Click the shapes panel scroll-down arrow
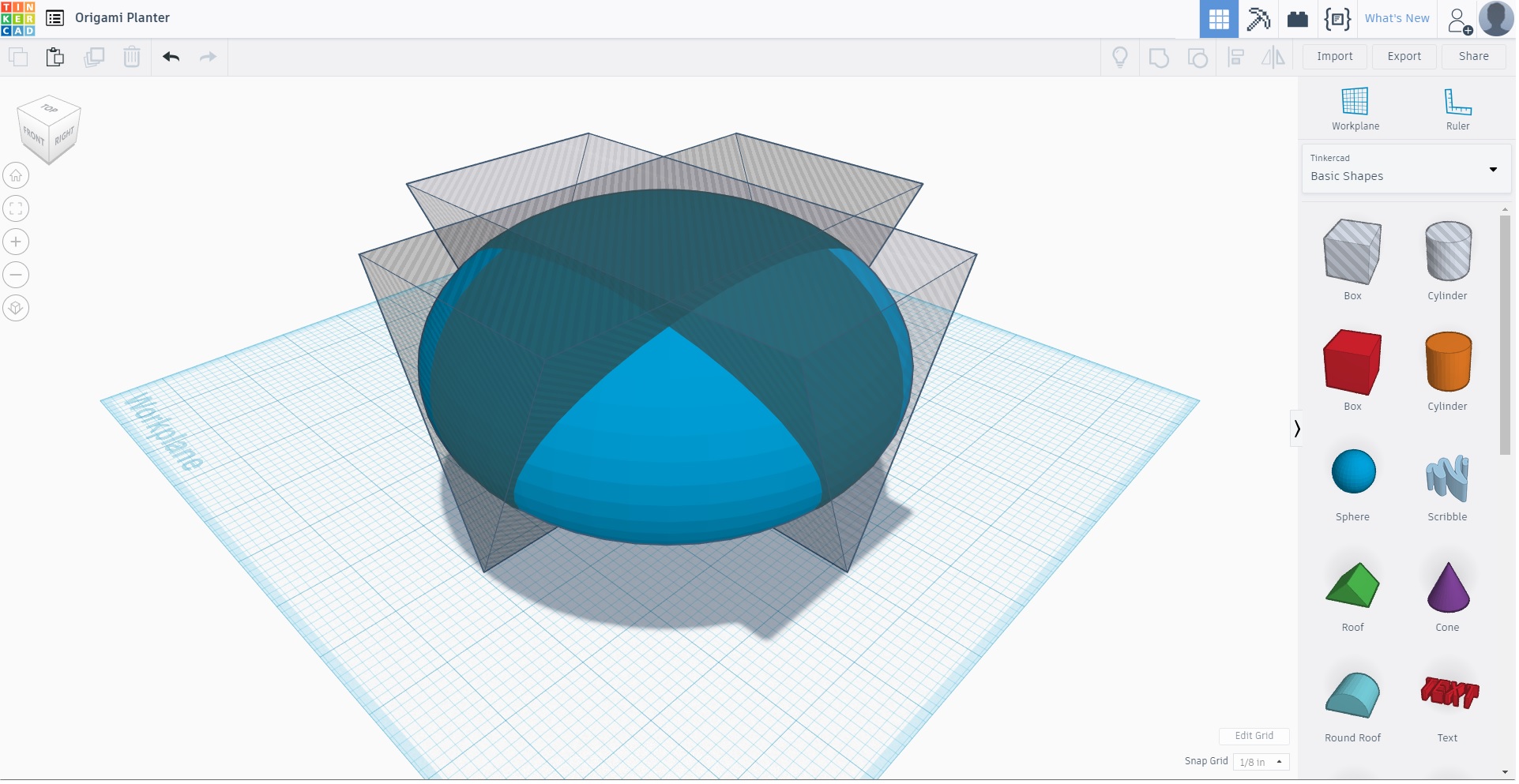Image resolution: width=1519 pixels, height=784 pixels. click(1505, 772)
